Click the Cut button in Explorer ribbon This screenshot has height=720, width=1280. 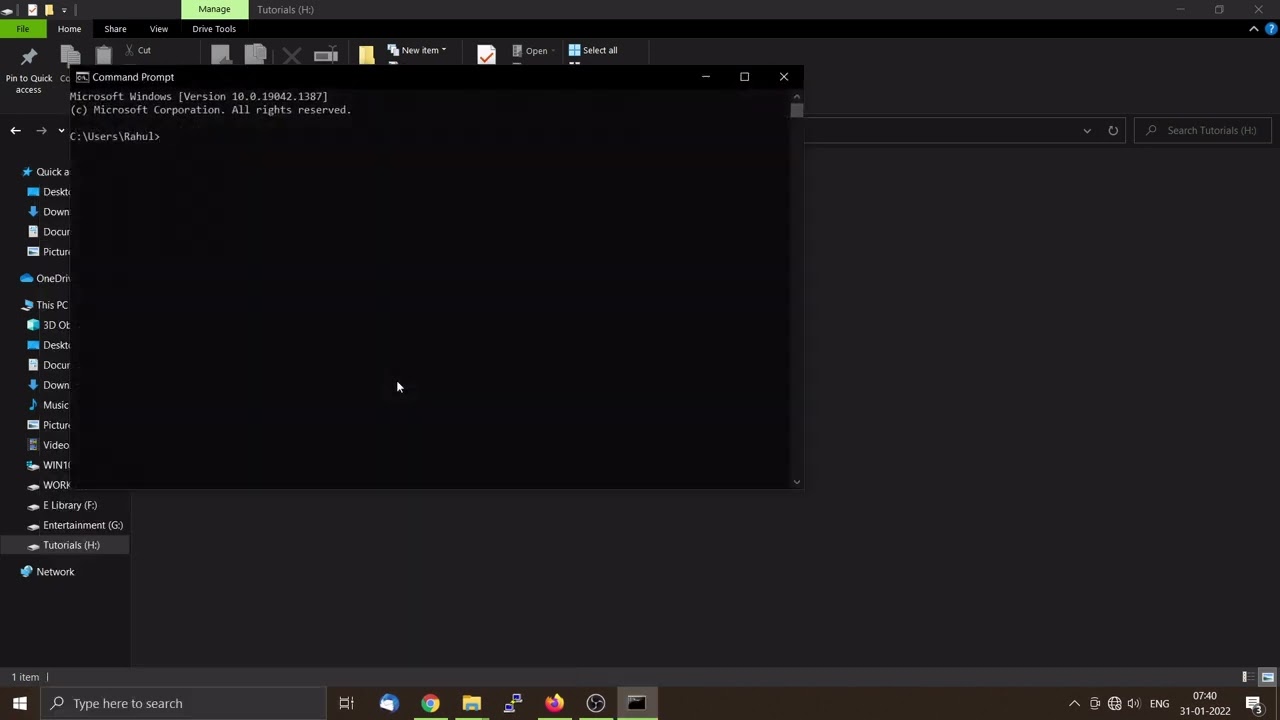[x=138, y=50]
